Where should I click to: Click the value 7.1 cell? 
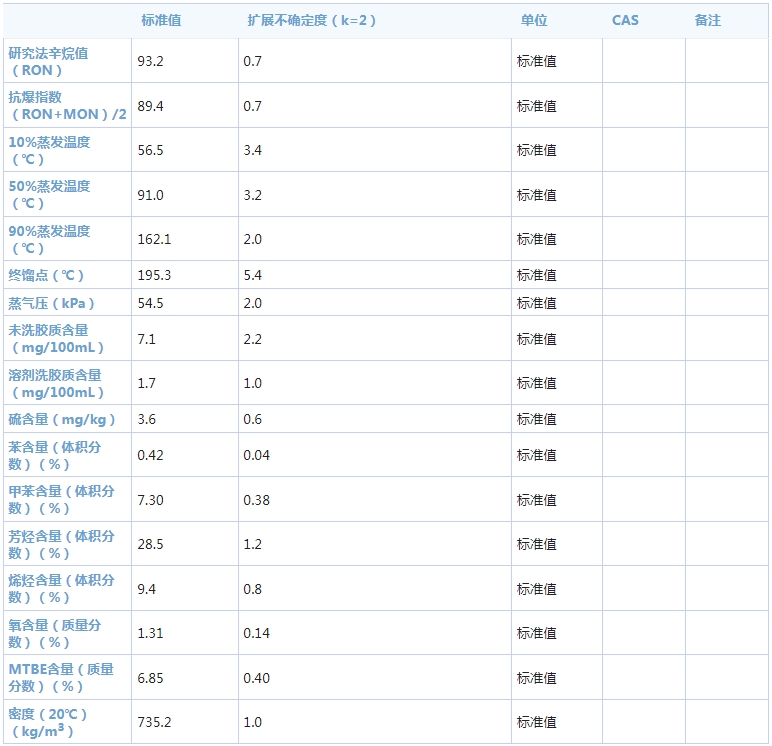coord(146,339)
